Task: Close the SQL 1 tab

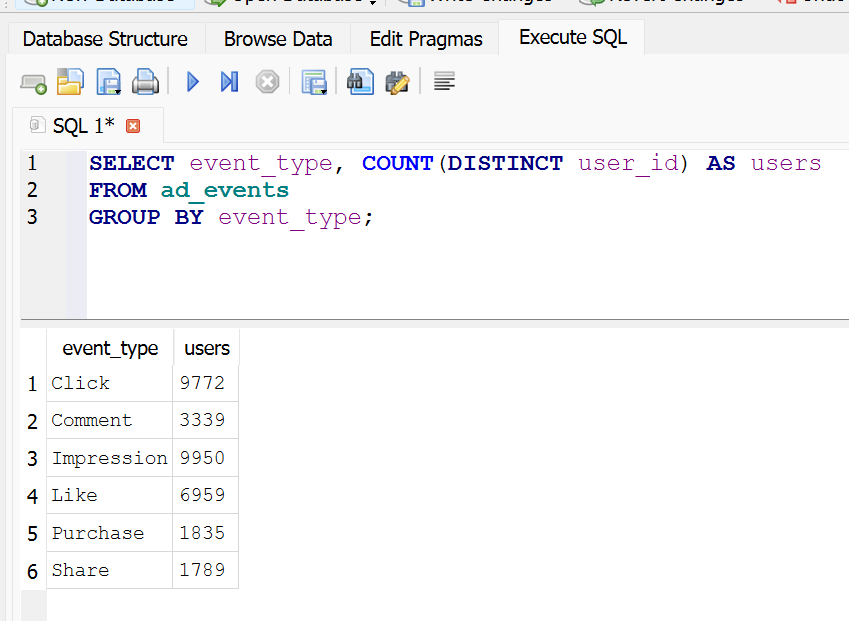Action: pyautogui.click(x=133, y=126)
